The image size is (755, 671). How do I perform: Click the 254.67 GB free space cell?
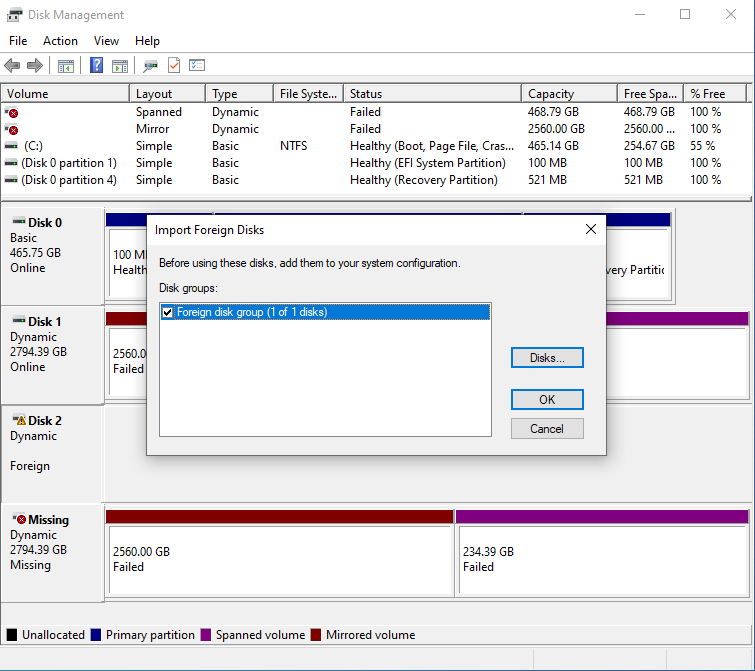coord(649,146)
